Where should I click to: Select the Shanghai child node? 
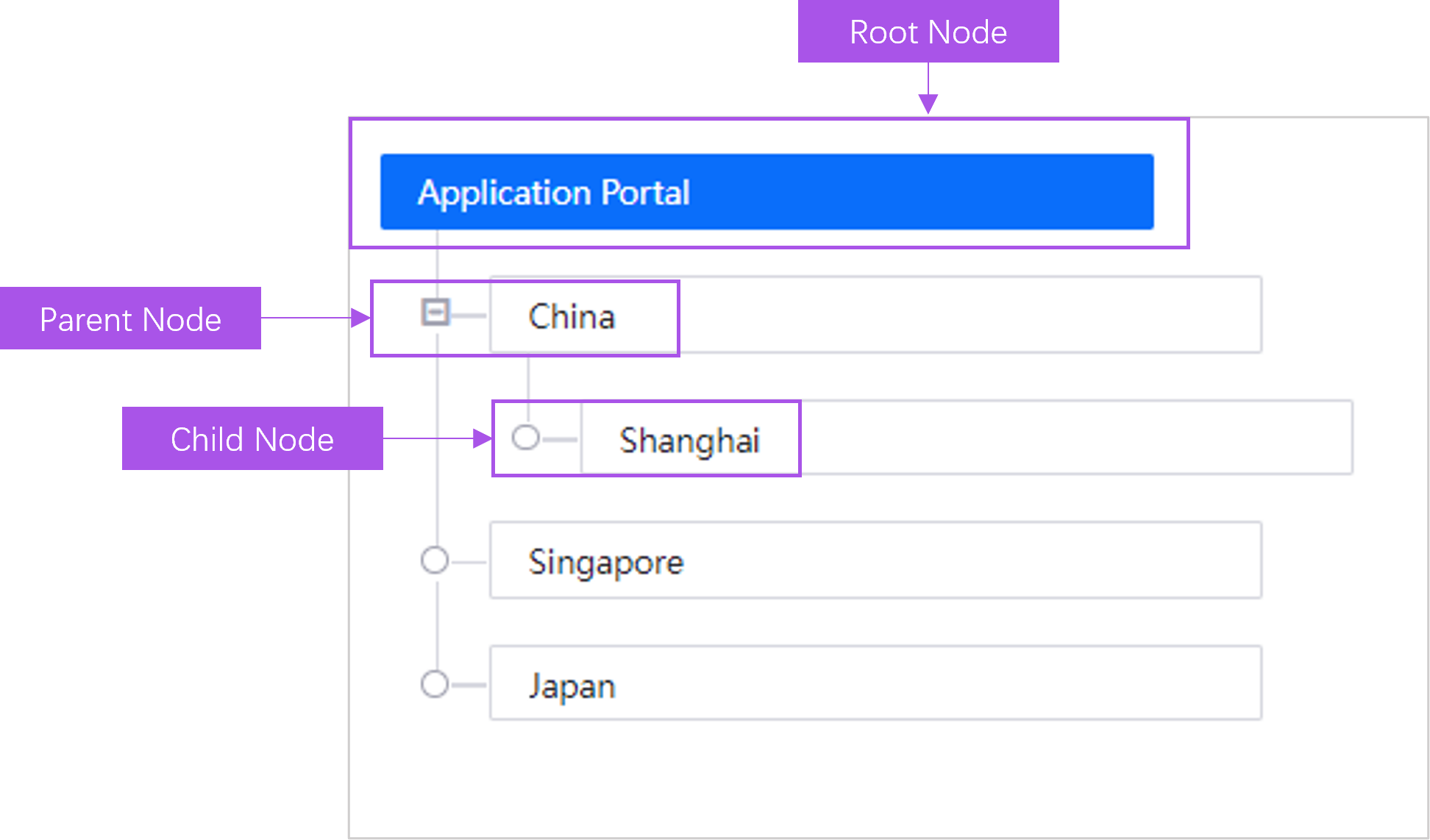click(x=689, y=441)
